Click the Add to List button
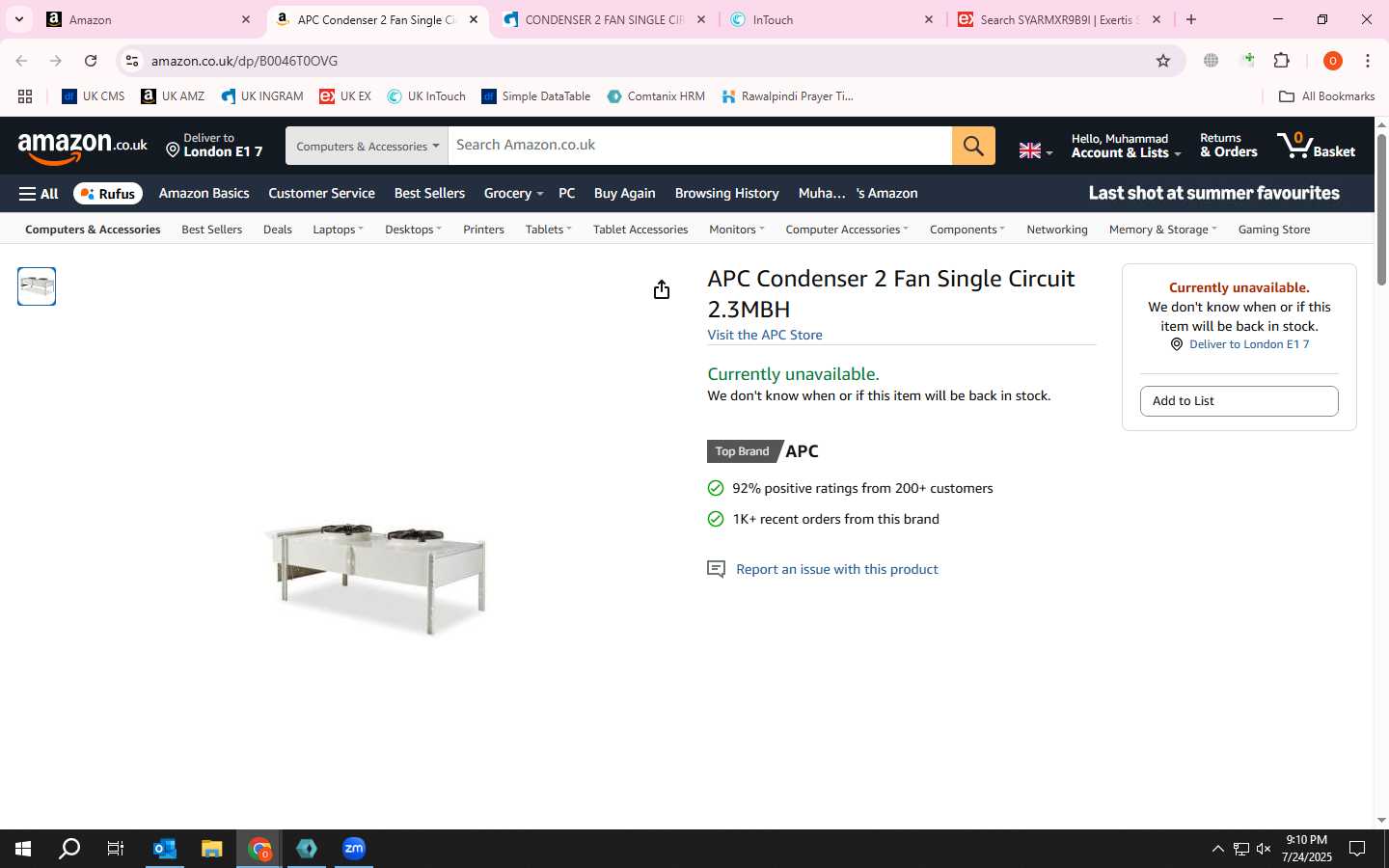This screenshot has width=1389, height=868. tap(1239, 401)
